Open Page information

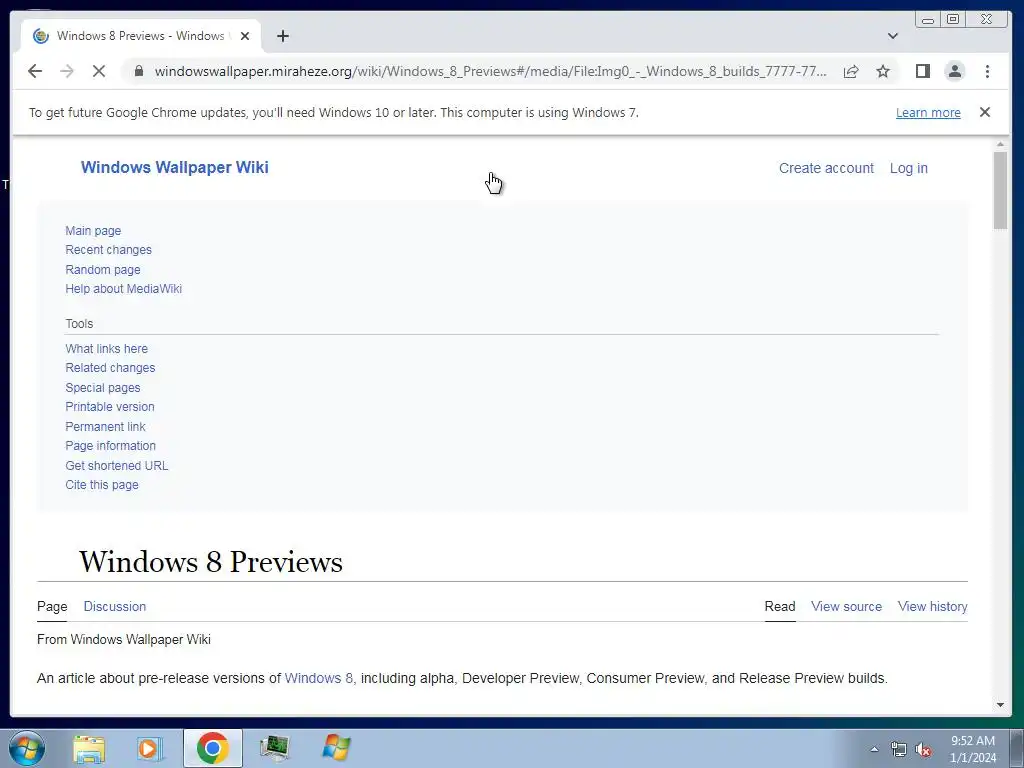(110, 445)
